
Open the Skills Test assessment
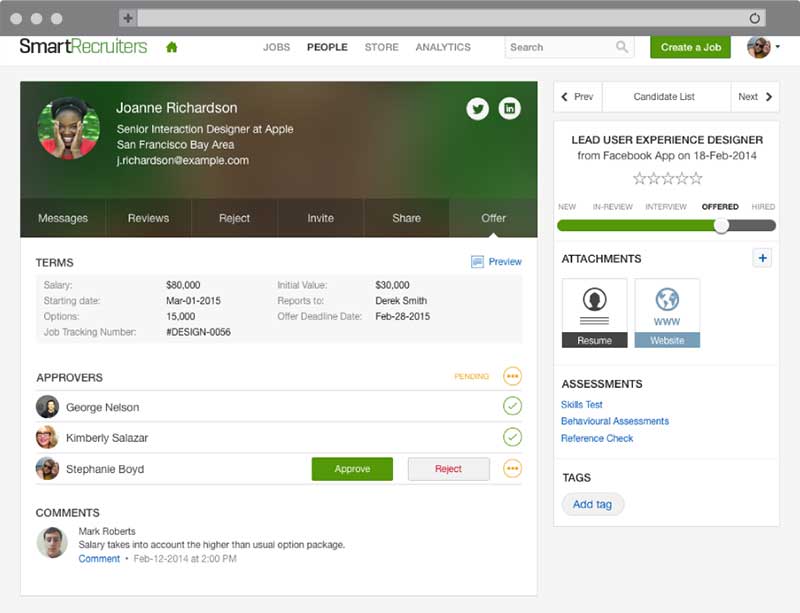click(x=582, y=405)
